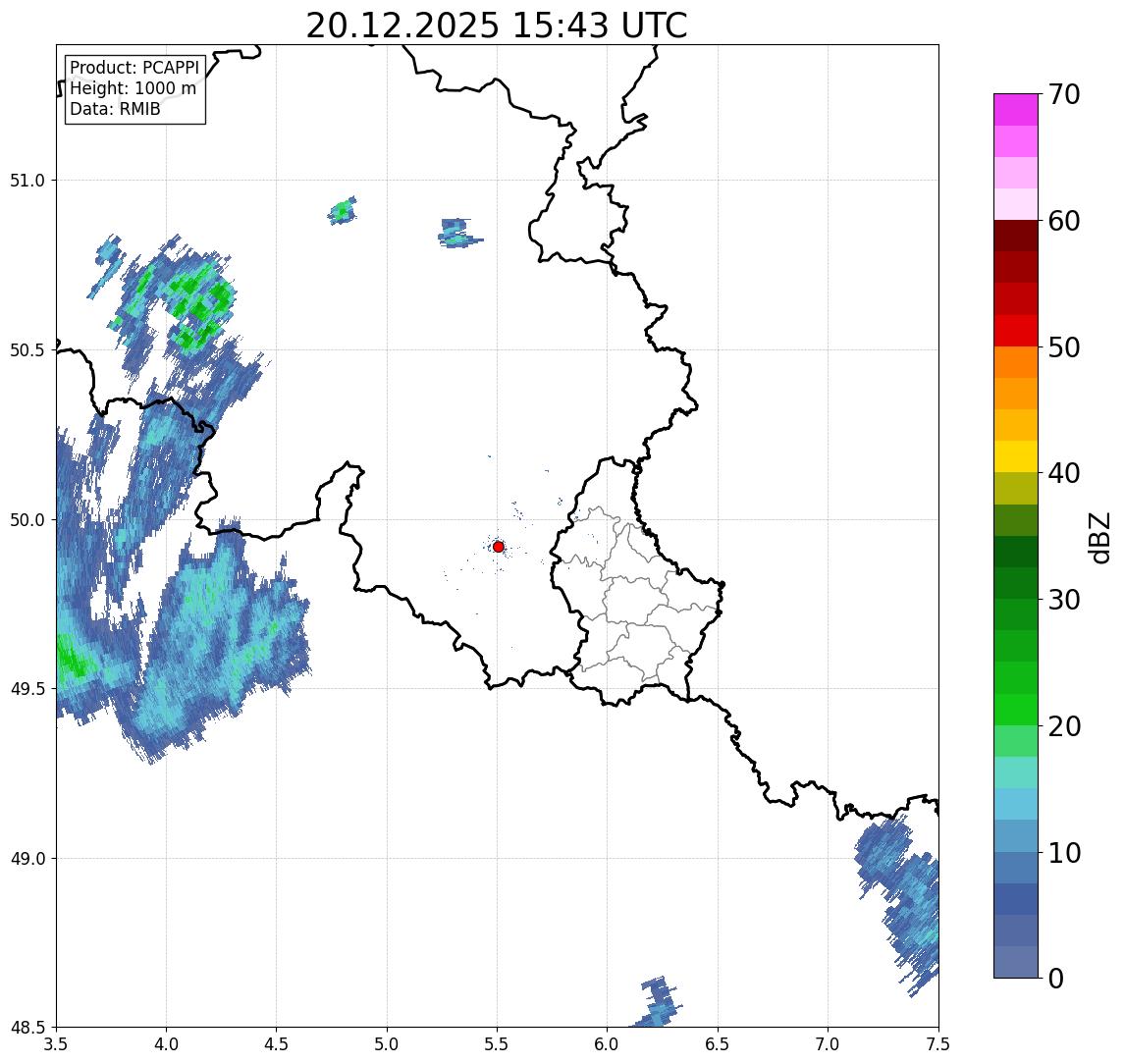Click the latitude axis label 50.0
The image size is (1124, 1064).
tap(27, 520)
